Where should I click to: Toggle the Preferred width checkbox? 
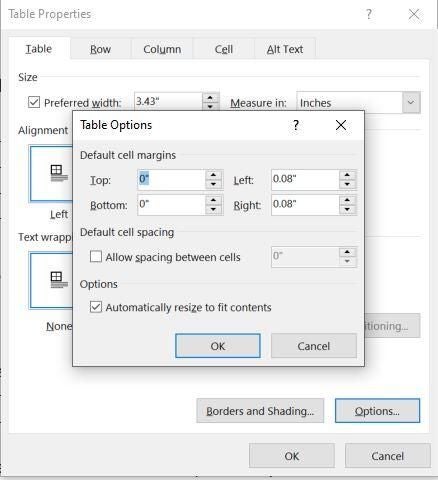coord(34,102)
